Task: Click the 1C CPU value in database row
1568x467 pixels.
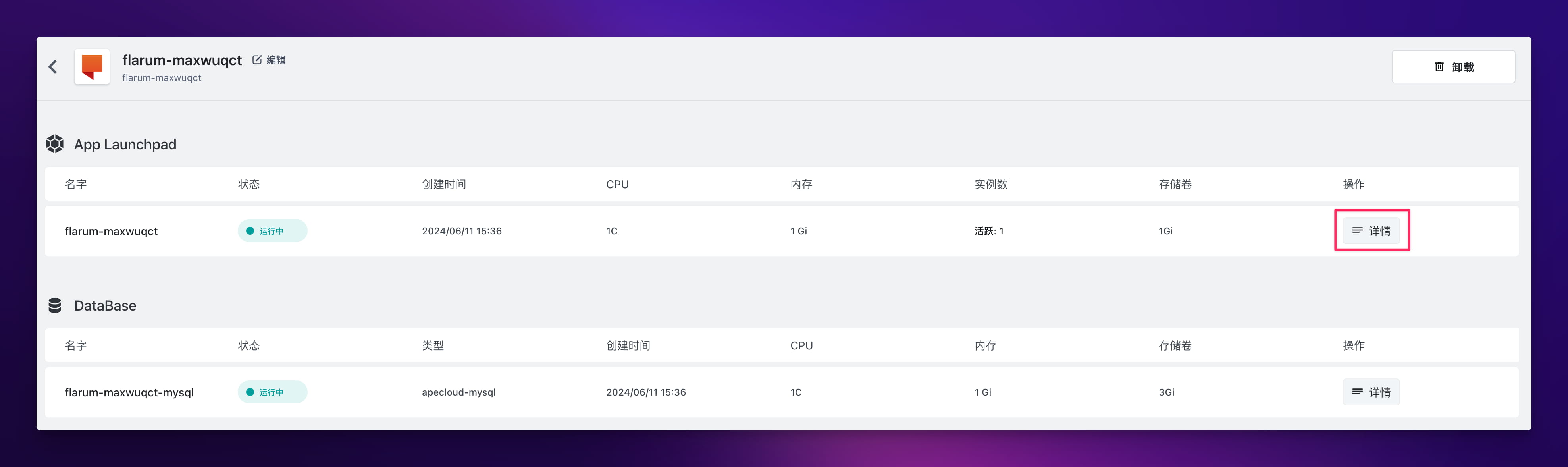Action: [x=796, y=392]
